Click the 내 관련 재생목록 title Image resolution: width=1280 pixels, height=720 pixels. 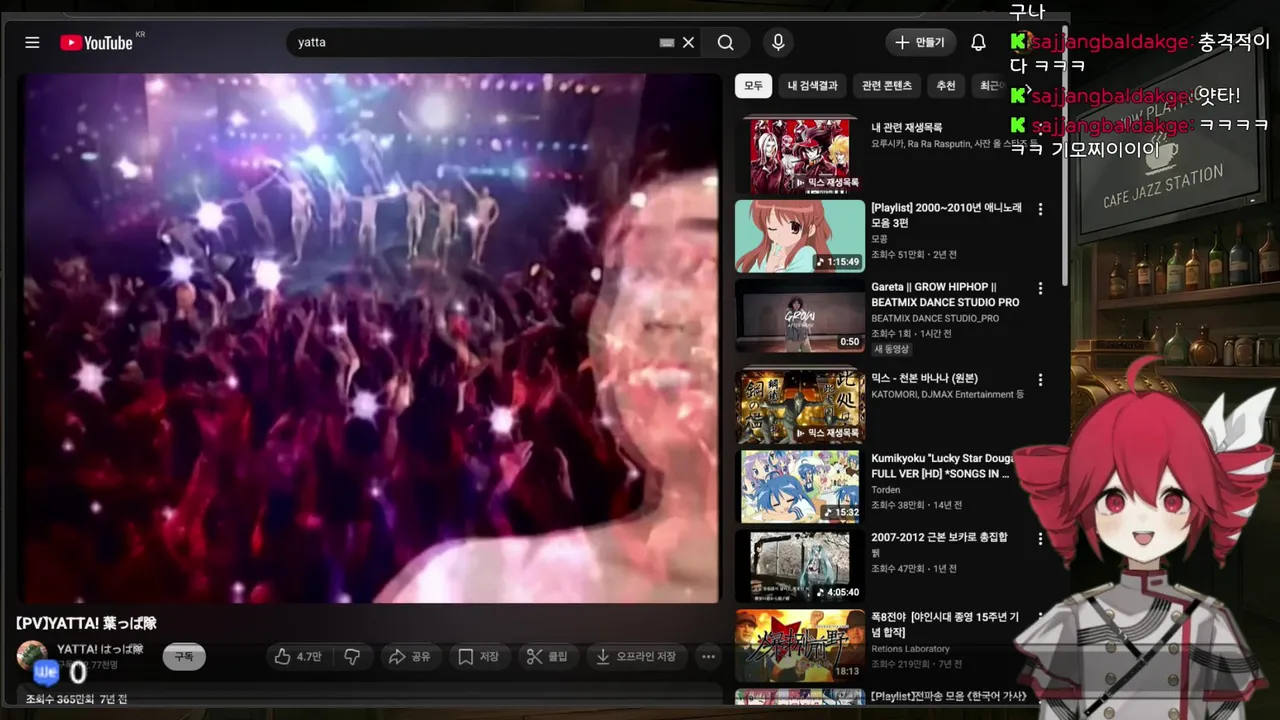click(x=906, y=127)
